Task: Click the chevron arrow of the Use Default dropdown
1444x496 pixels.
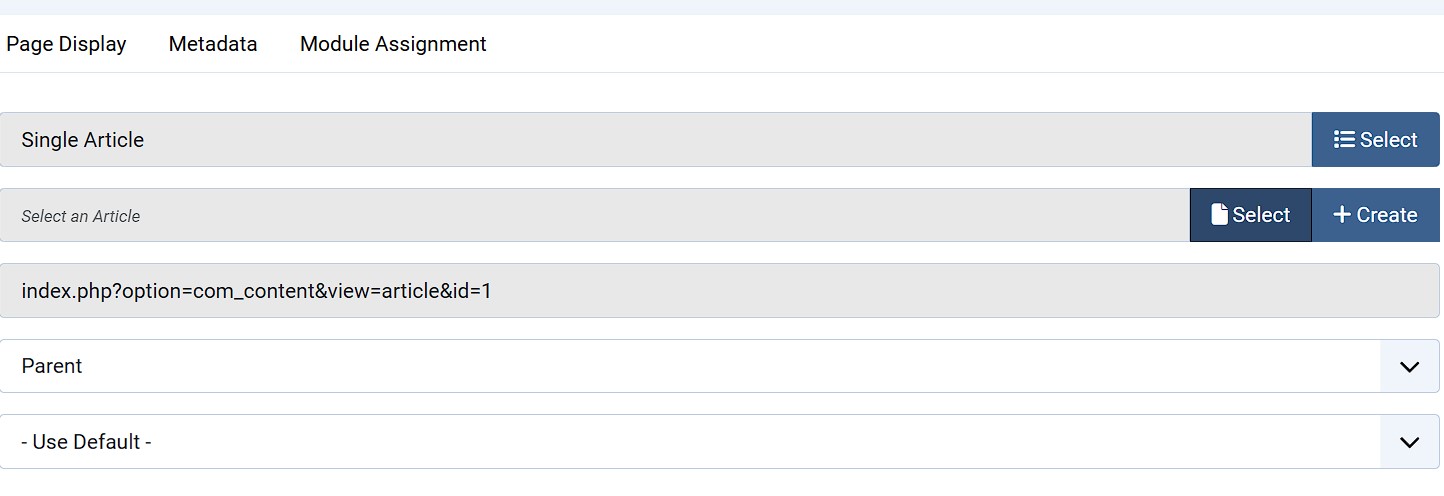Action: [x=1409, y=442]
